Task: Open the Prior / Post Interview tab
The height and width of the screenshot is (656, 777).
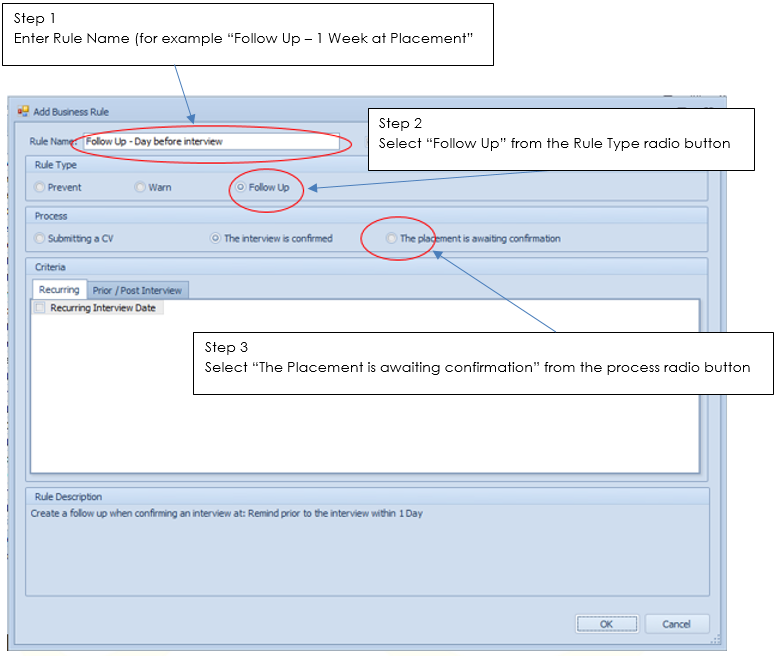Action: coord(137,290)
